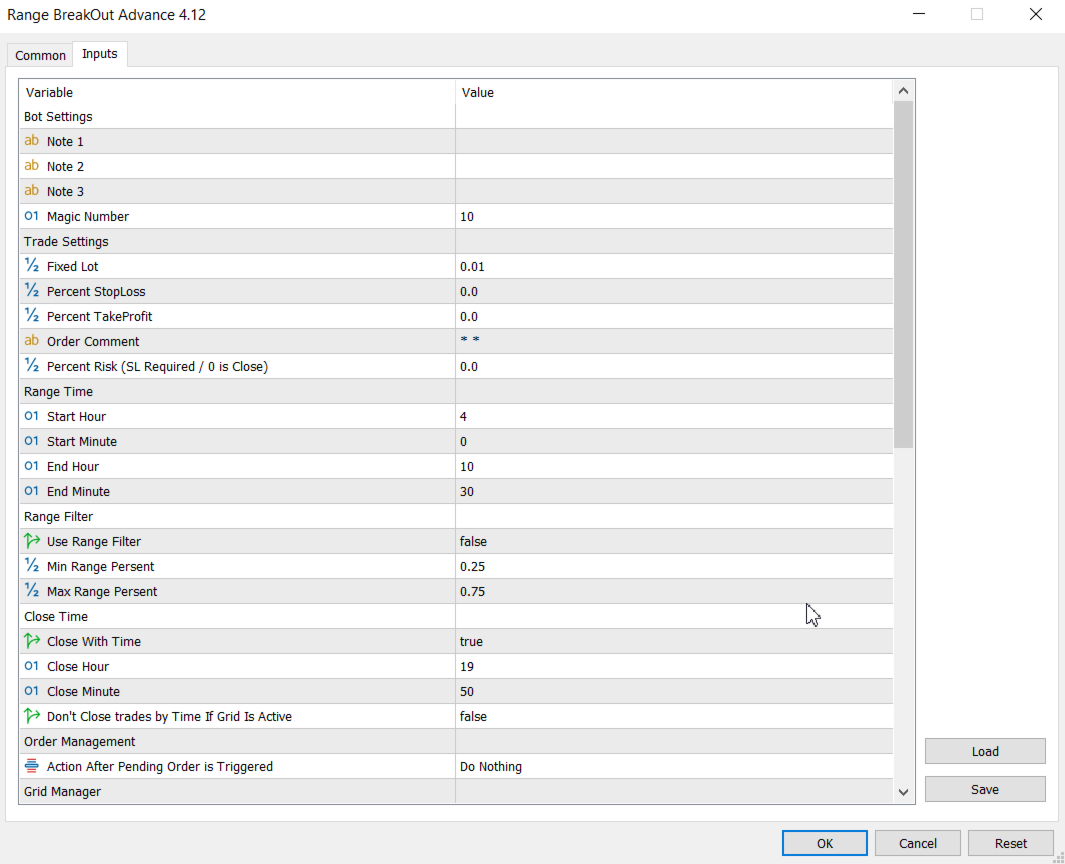The height and width of the screenshot is (864, 1065).
Task: Toggle Don't Close trades by Time value
Action: coord(674,716)
